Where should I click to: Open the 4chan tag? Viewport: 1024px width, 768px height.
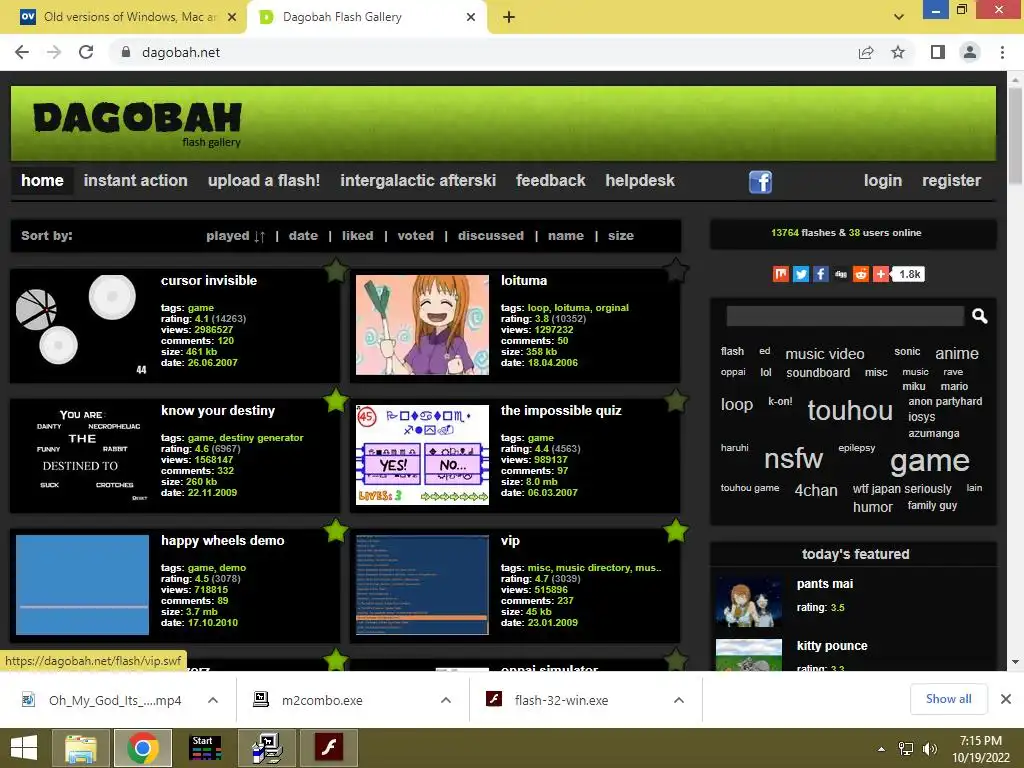pyautogui.click(x=816, y=490)
